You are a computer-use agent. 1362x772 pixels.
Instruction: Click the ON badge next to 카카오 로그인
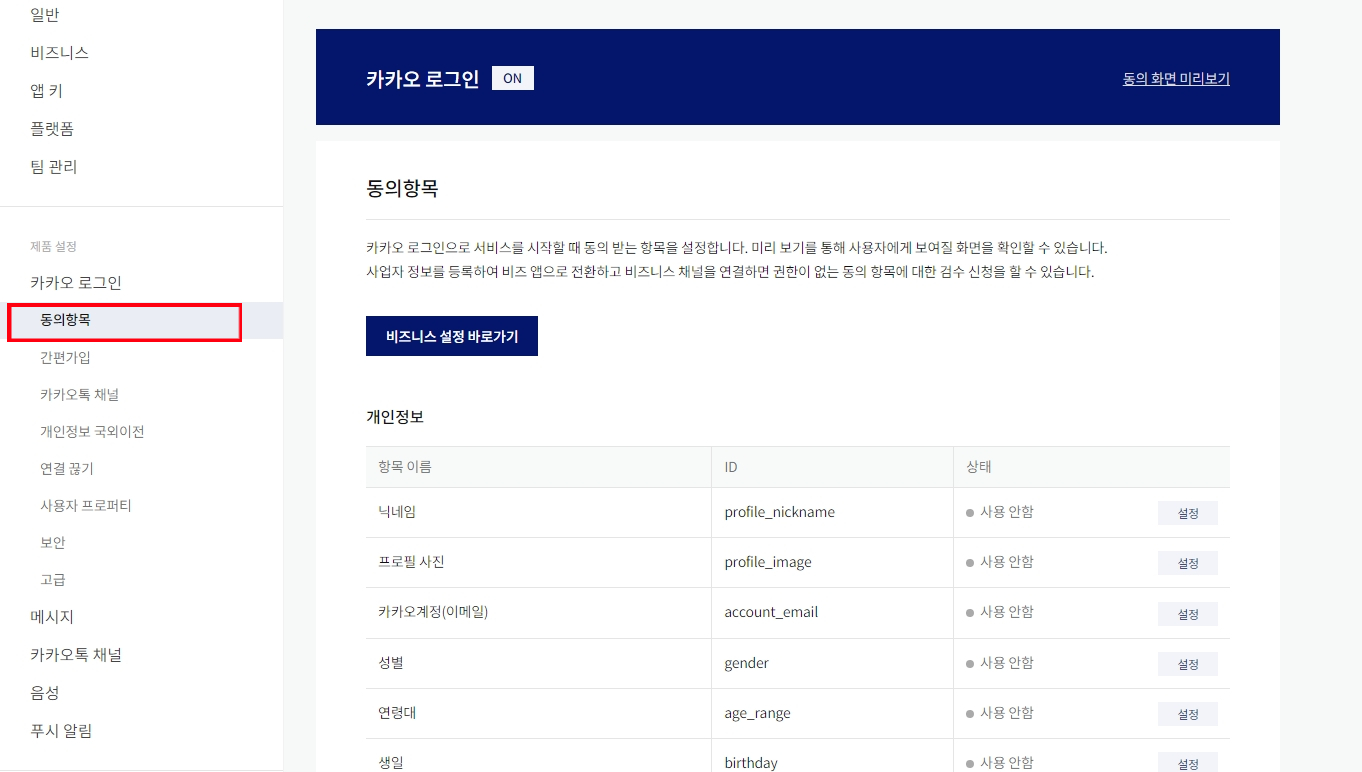click(513, 78)
